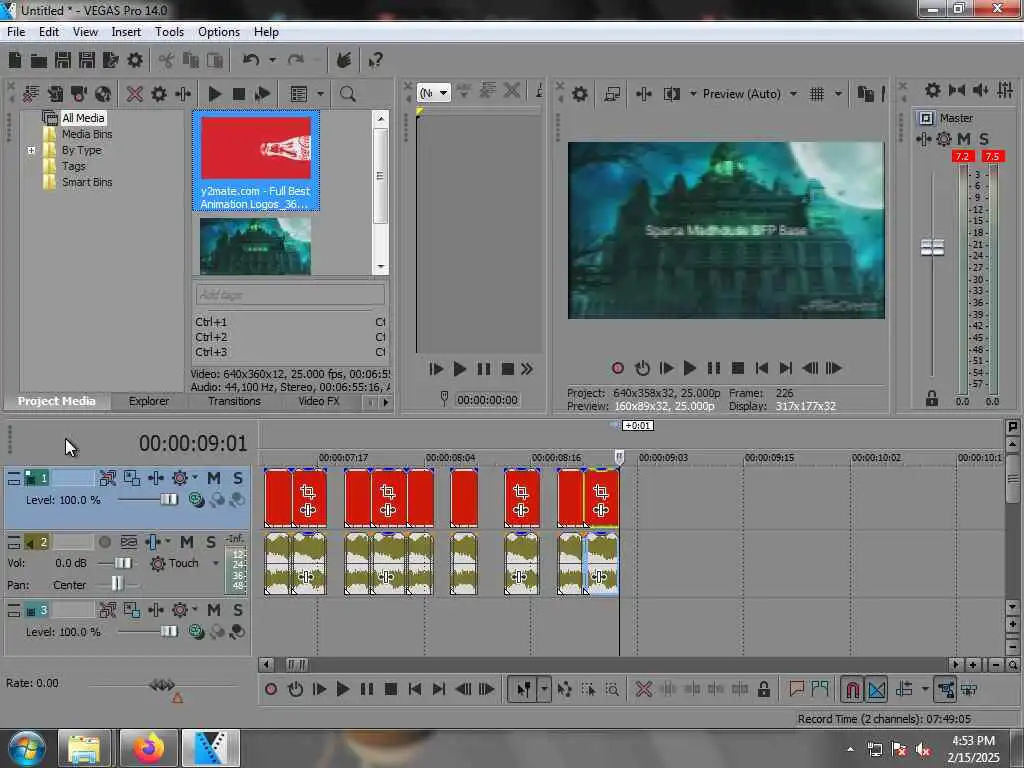Viewport: 1024px width, 768px height.
Task: Go to end in preview transport
Action: [786, 368]
